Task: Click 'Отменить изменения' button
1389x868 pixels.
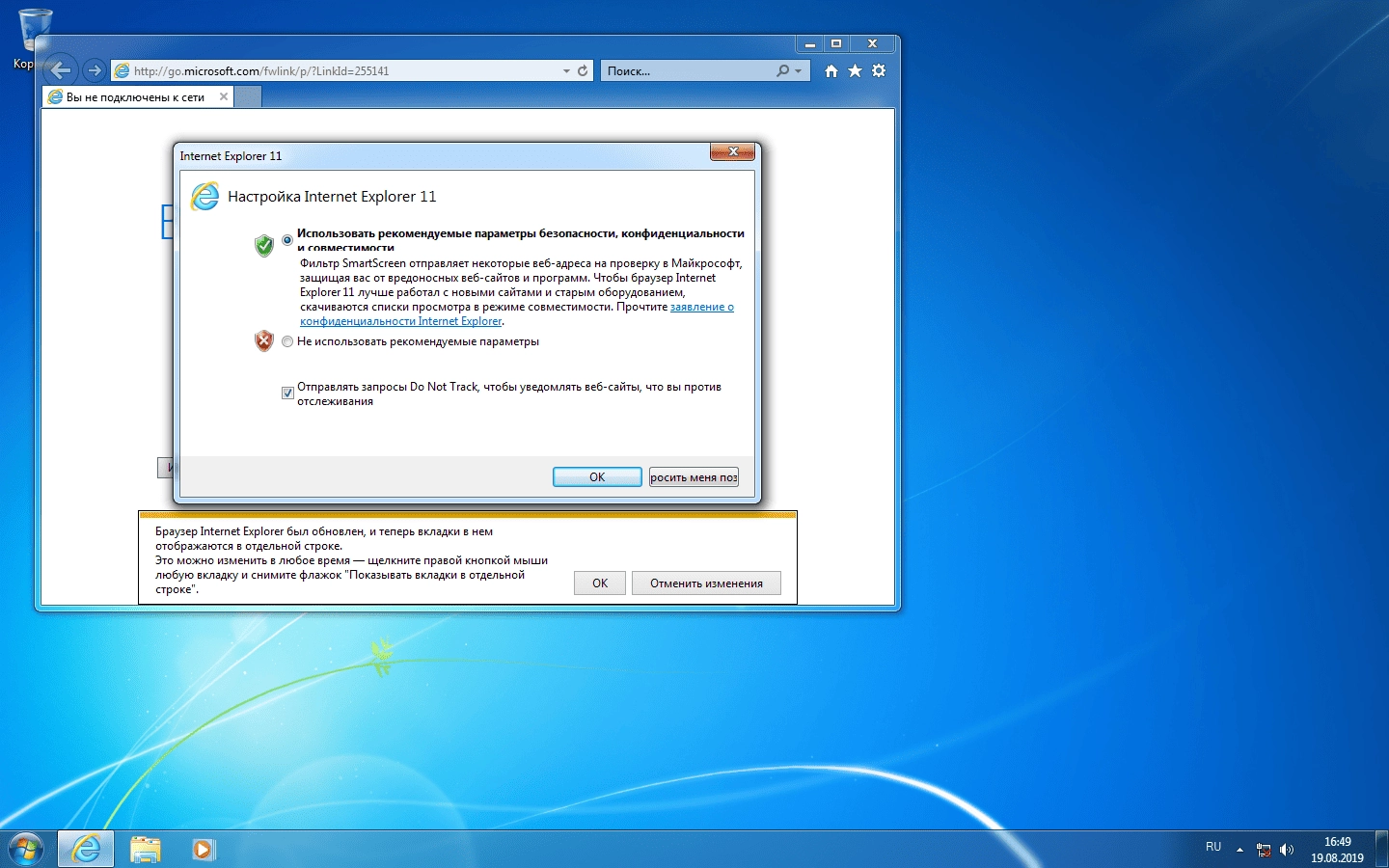Action: (706, 583)
